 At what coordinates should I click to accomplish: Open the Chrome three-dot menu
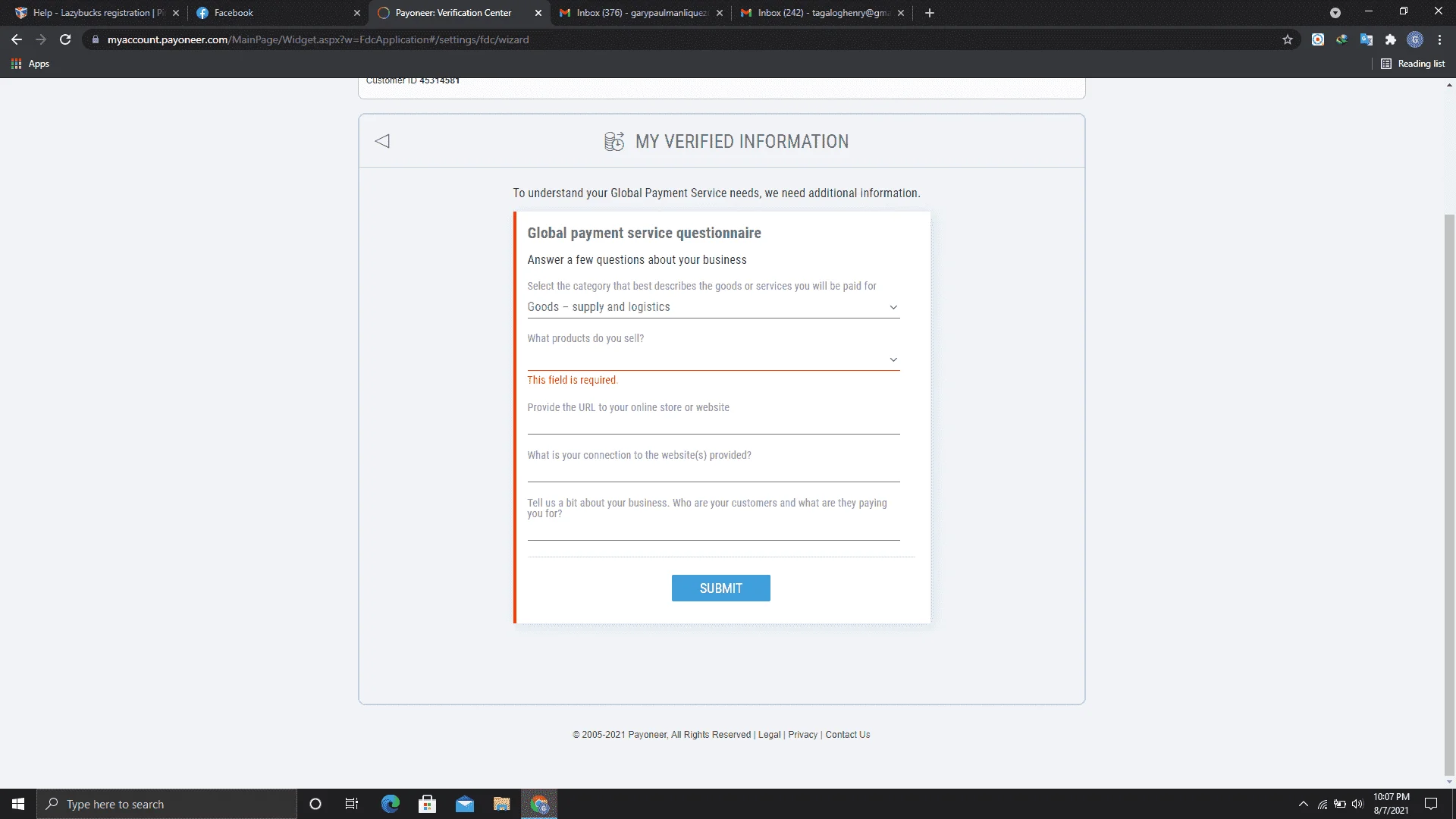click(1439, 39)
